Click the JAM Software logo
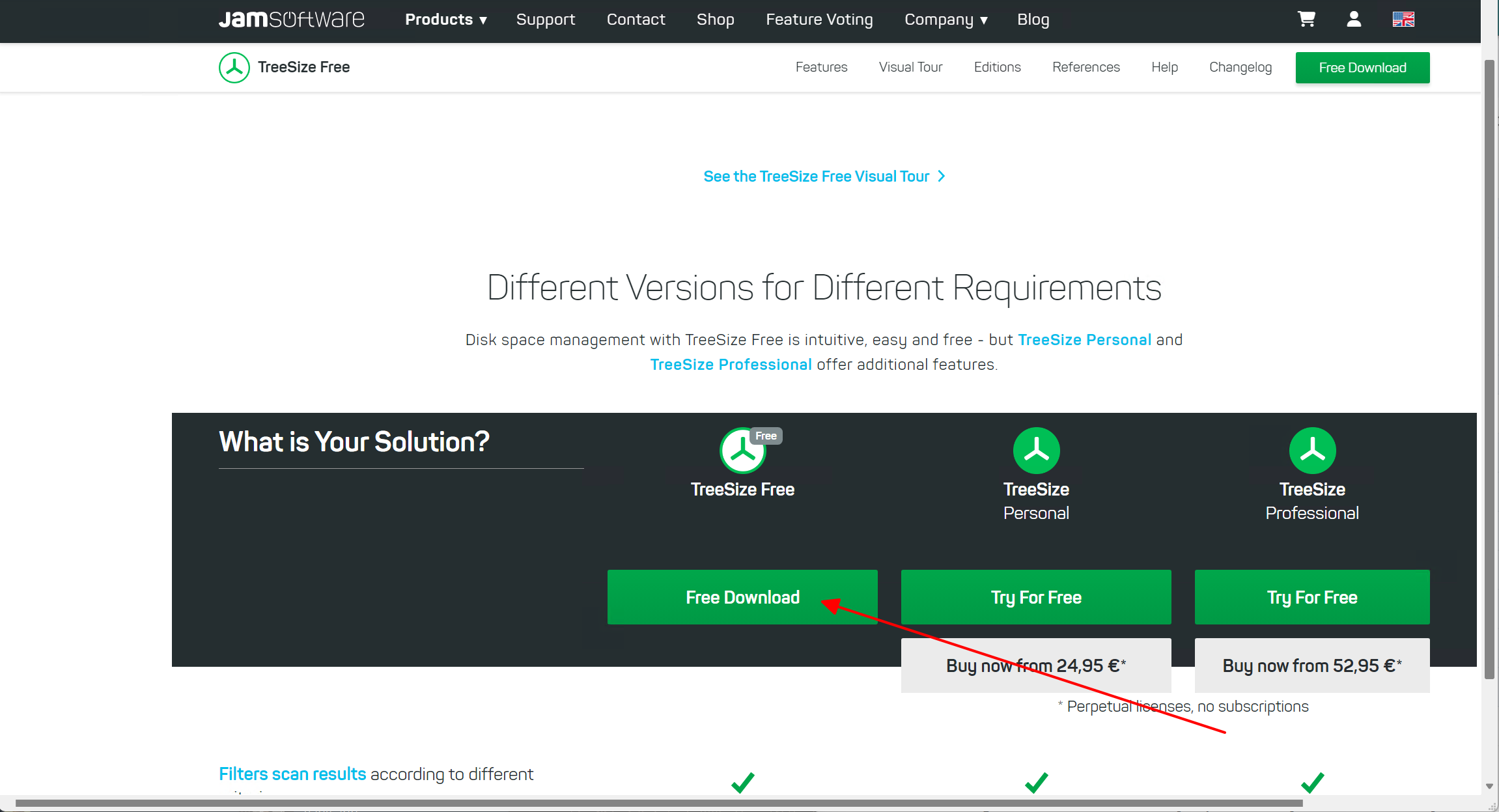1499x812 pixels. tap(291, 20)
